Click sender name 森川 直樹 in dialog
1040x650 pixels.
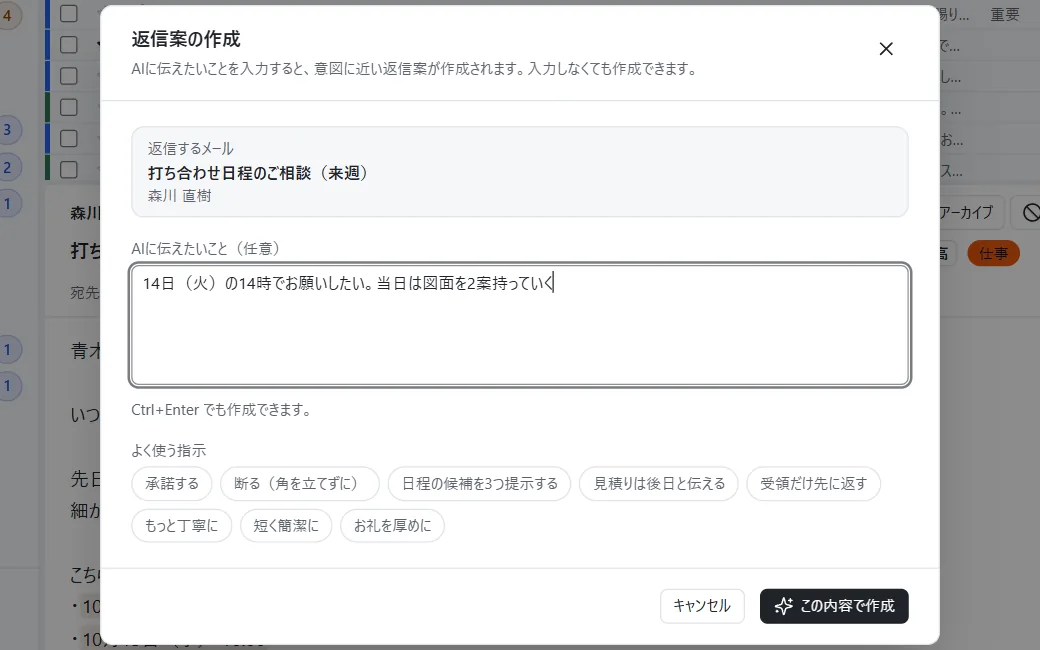coord(179,196)
